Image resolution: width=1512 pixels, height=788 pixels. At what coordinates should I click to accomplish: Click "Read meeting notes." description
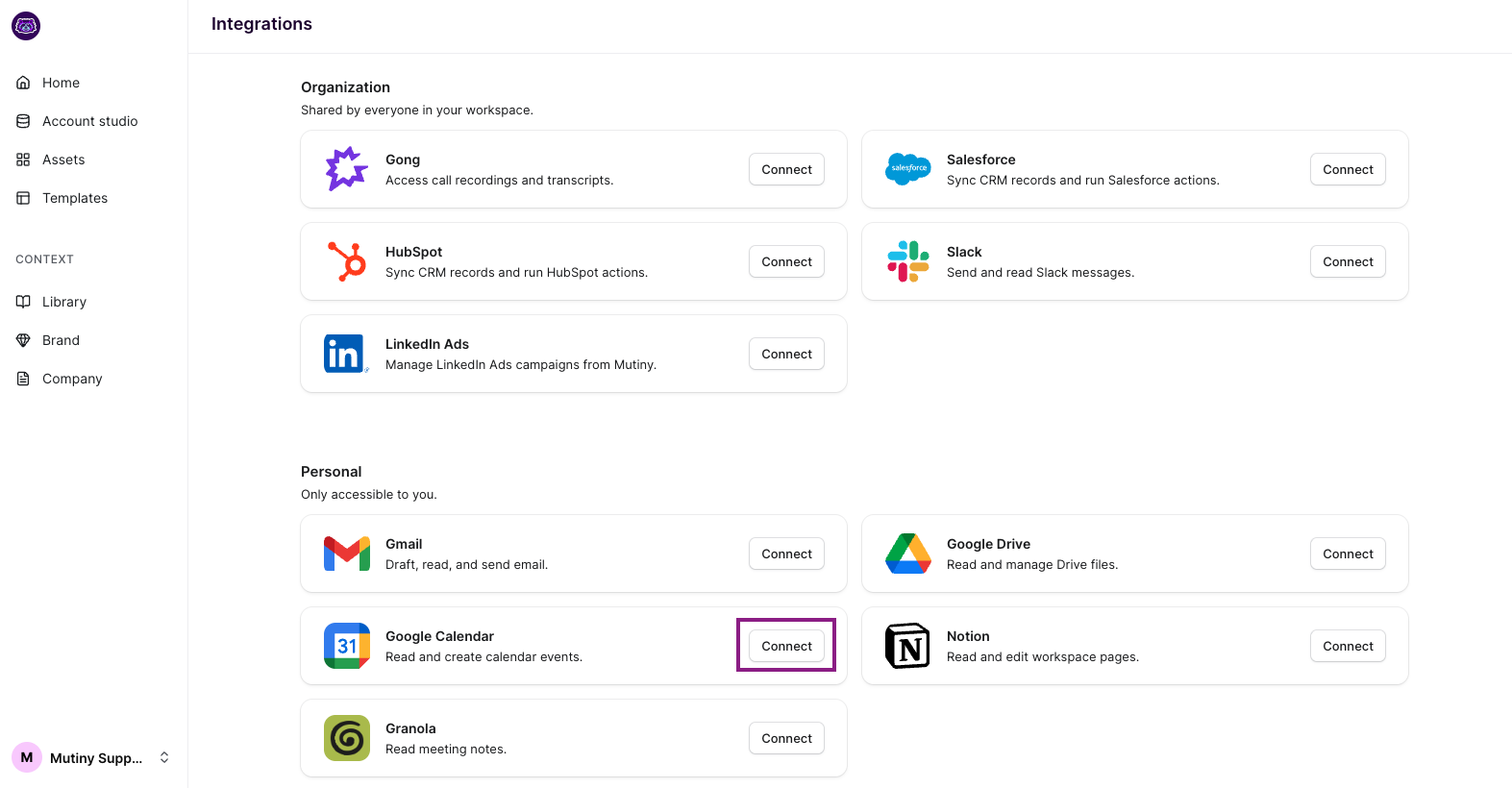tap(446, 750)
